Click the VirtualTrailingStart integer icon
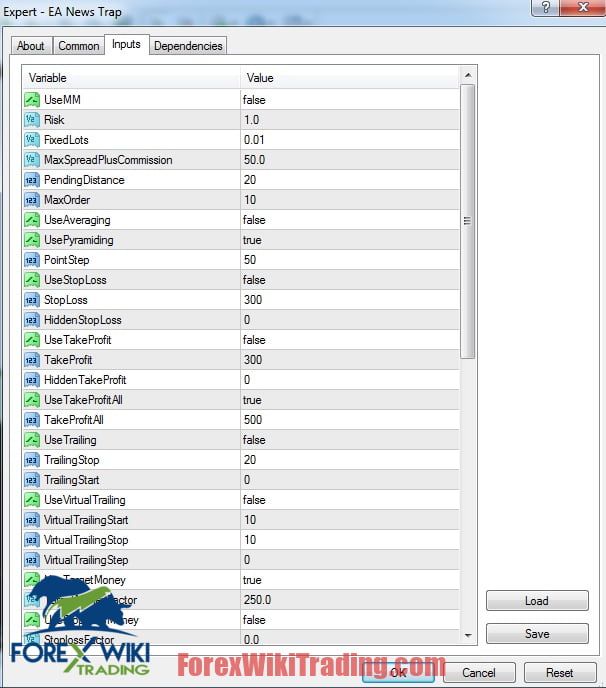The height and width of the screenshot is (688, 606). coord(32,520)
